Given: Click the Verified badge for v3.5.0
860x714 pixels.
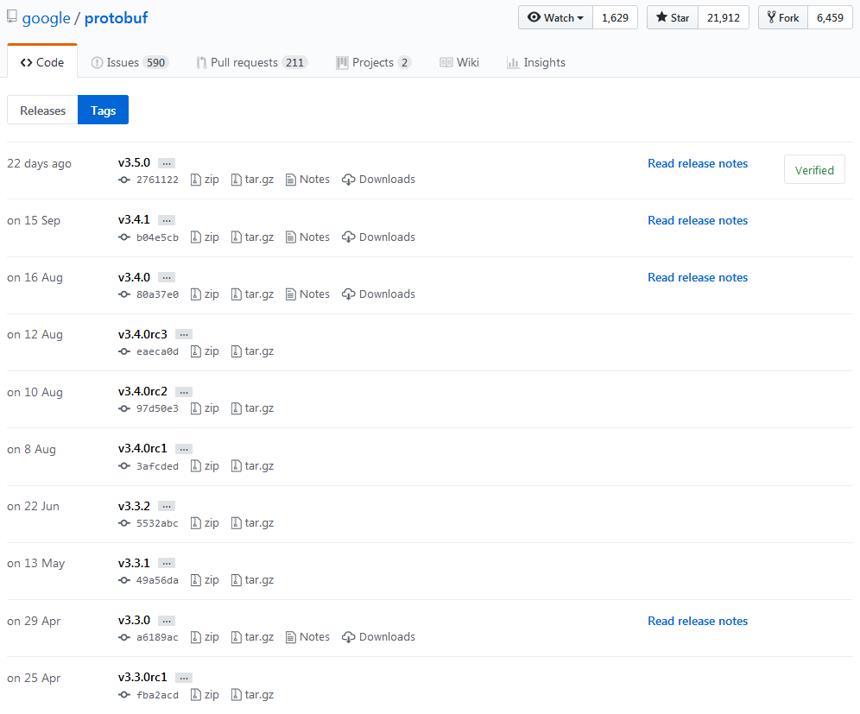Looking at the screenshot, I should [x=814, y=170].
